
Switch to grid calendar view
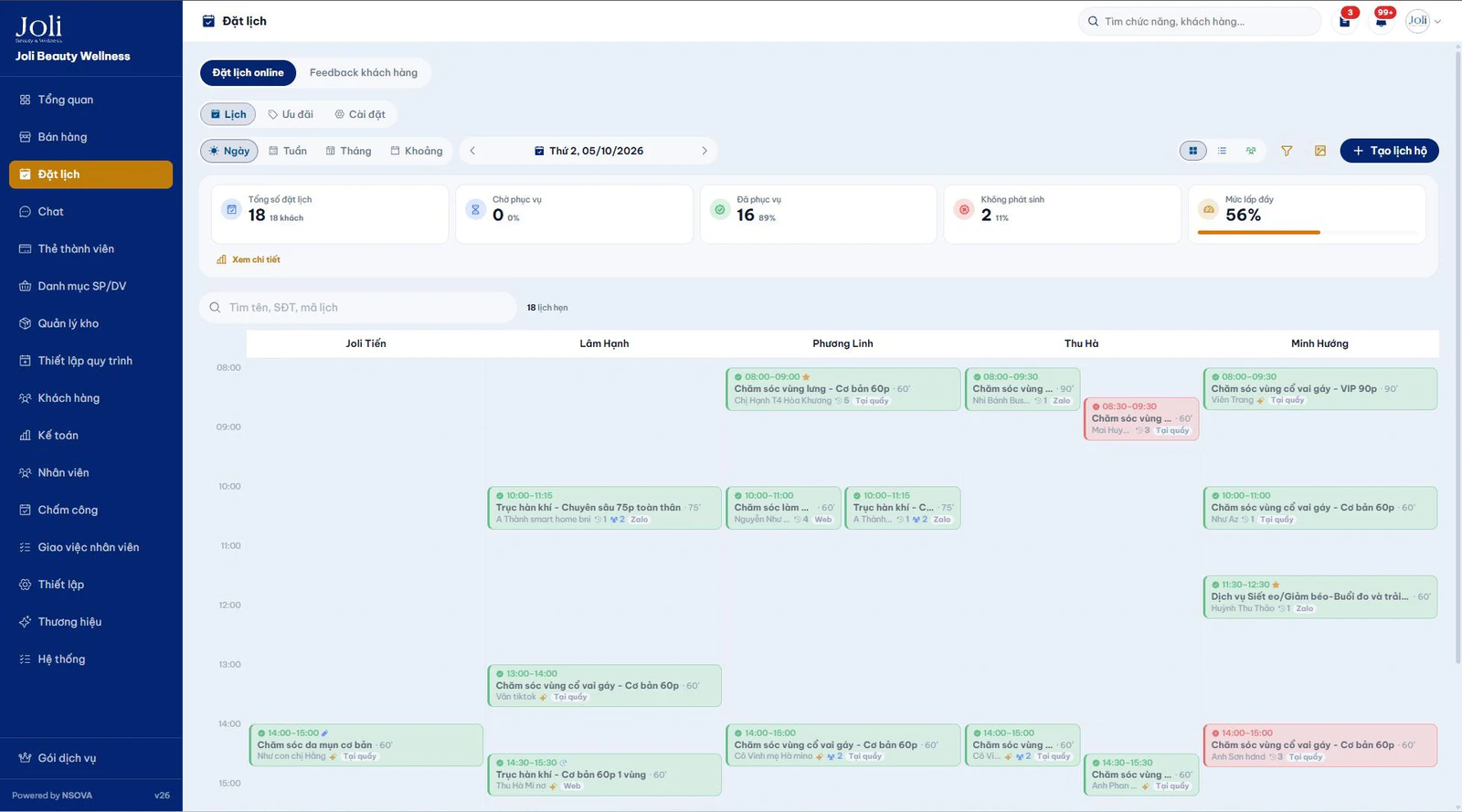[x=1192, y=151]
